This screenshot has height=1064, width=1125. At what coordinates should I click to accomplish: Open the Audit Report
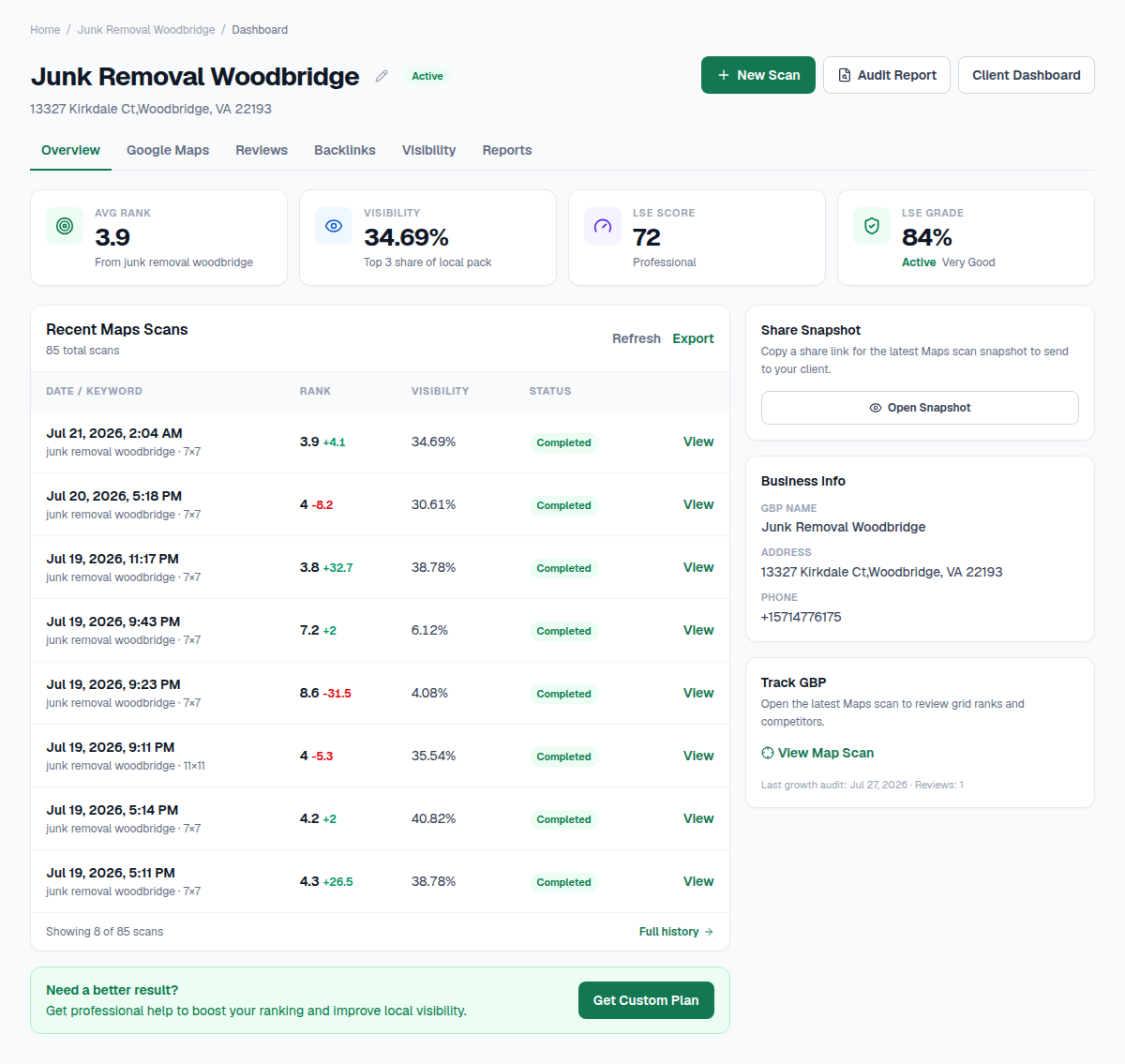[x=887, y=75]
